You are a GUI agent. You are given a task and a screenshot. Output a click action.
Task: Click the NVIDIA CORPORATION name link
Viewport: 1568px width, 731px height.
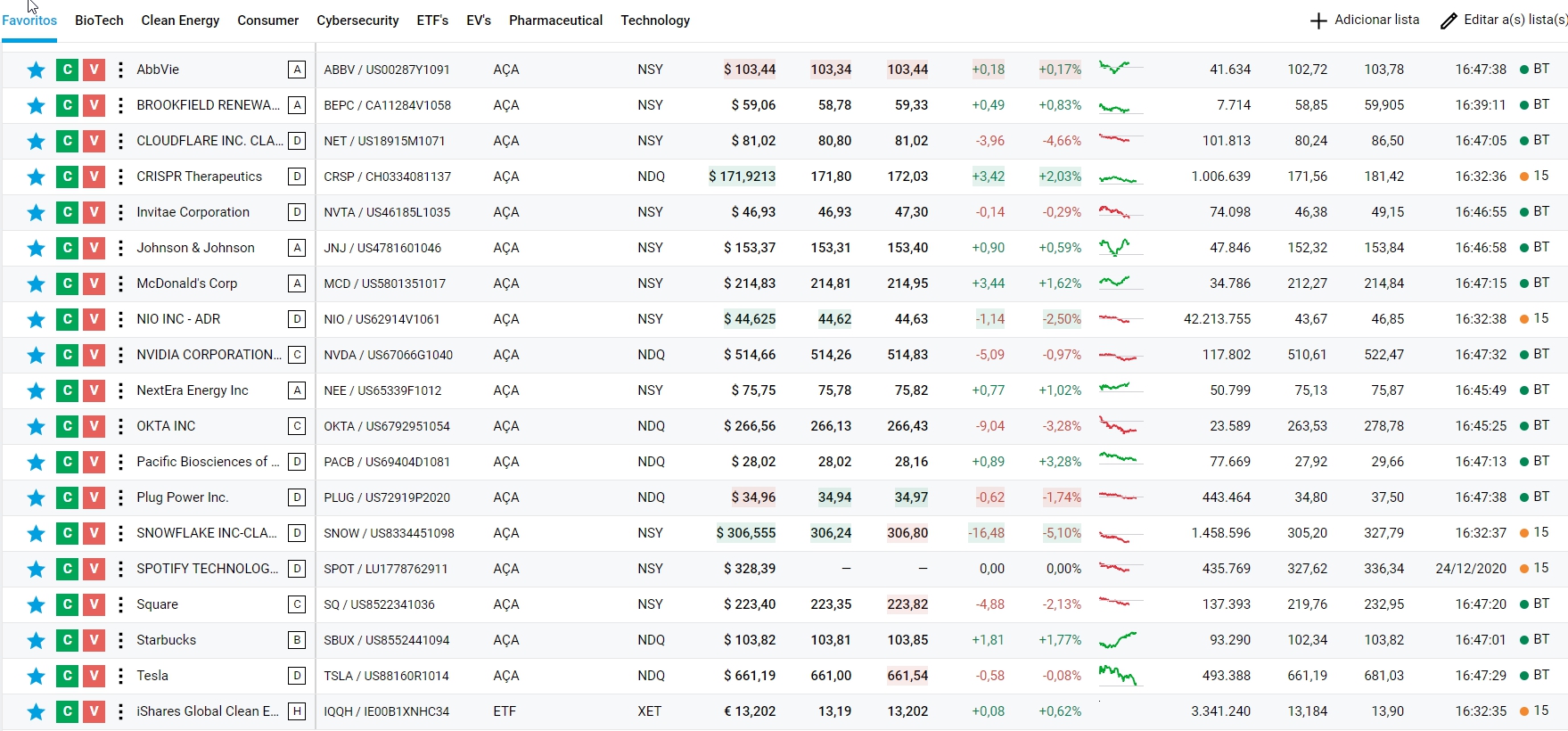click(x=209, y=355)
